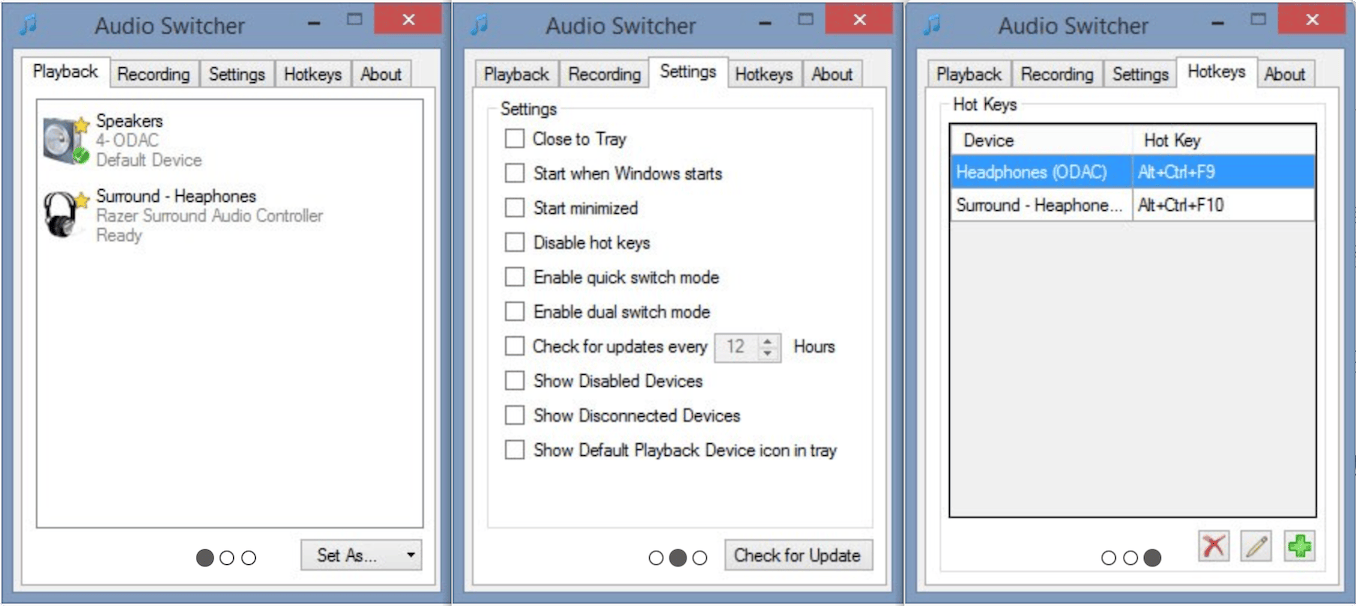Open the Set As... dropdown arrow
The height and width of the screenshot is (606, 1356).
(x=410, y=555)
